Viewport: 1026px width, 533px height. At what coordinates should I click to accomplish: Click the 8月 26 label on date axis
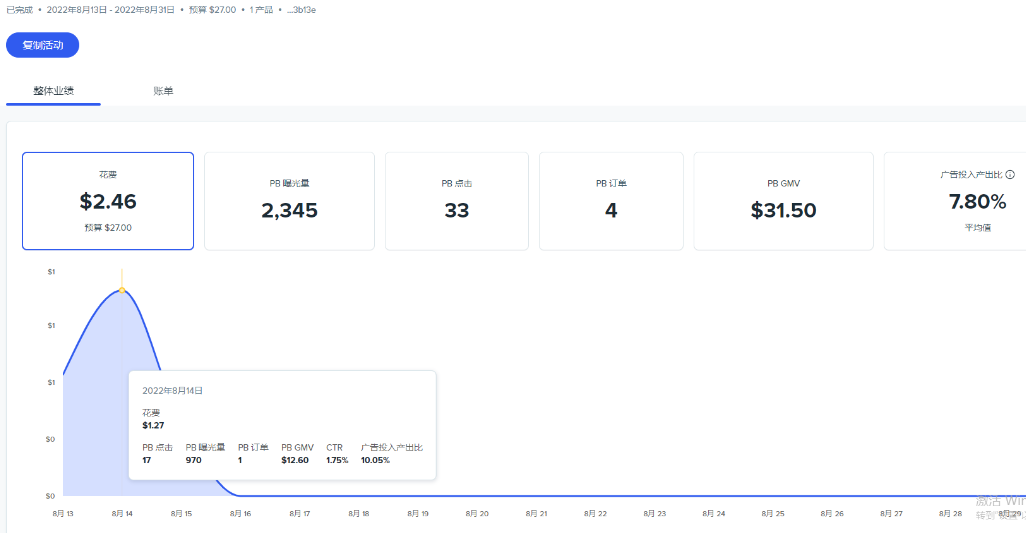832,513
